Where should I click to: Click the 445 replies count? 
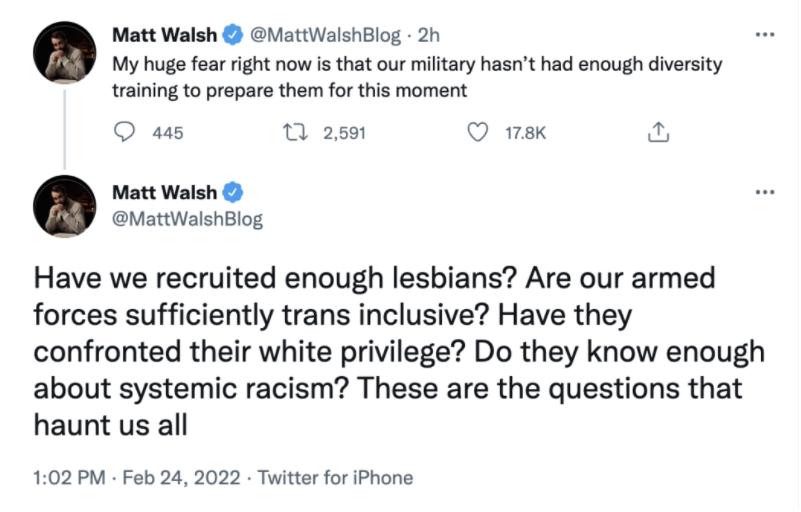(x=168, y=133)
